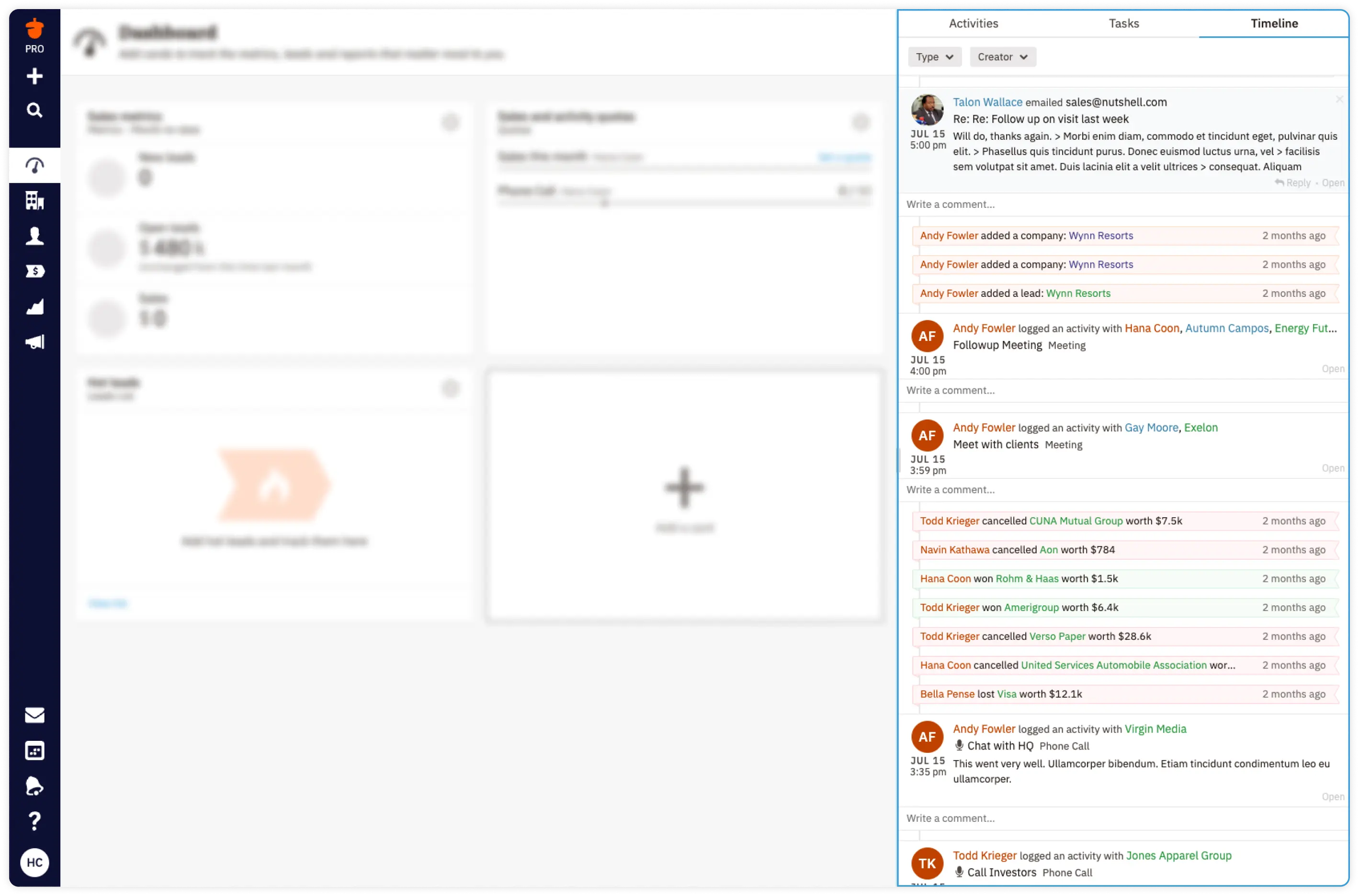Screen dimensions: 1359x896
Task: Open Jones Apparel Group link
Action: [1178, 856]
